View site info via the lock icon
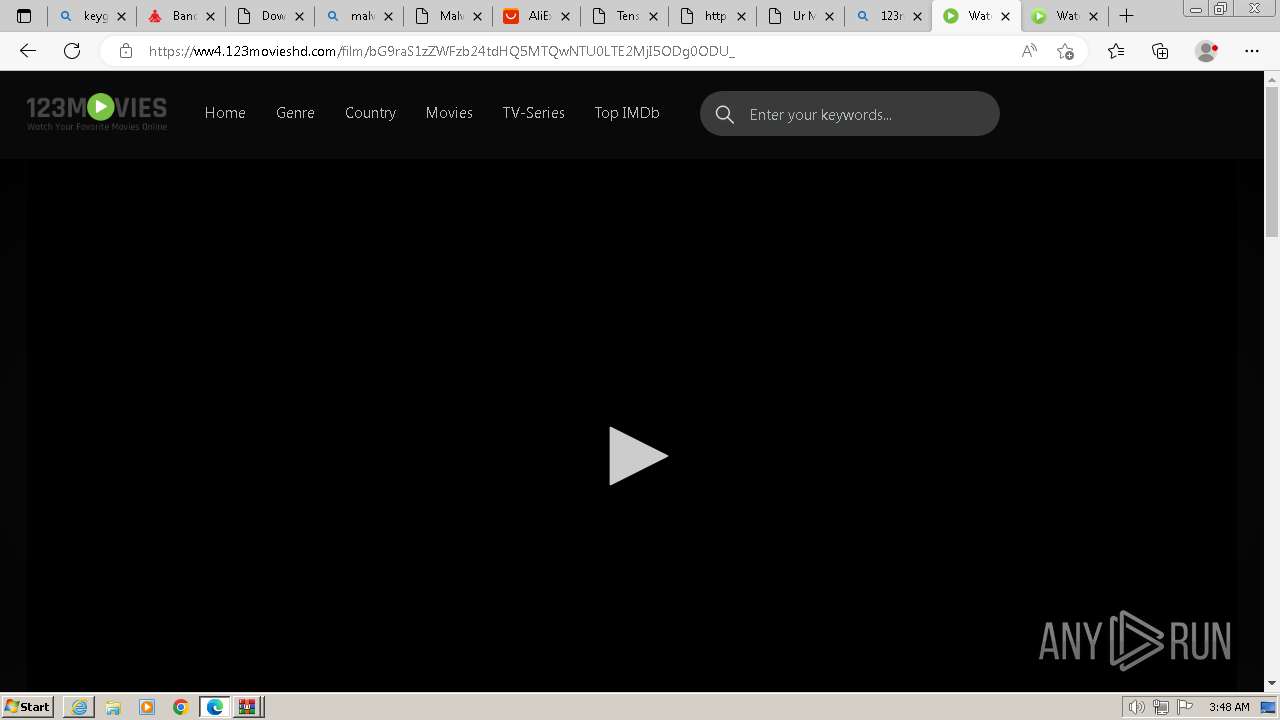The width and height of the screenshot is (1280, 720). click(x=126, y=51)
